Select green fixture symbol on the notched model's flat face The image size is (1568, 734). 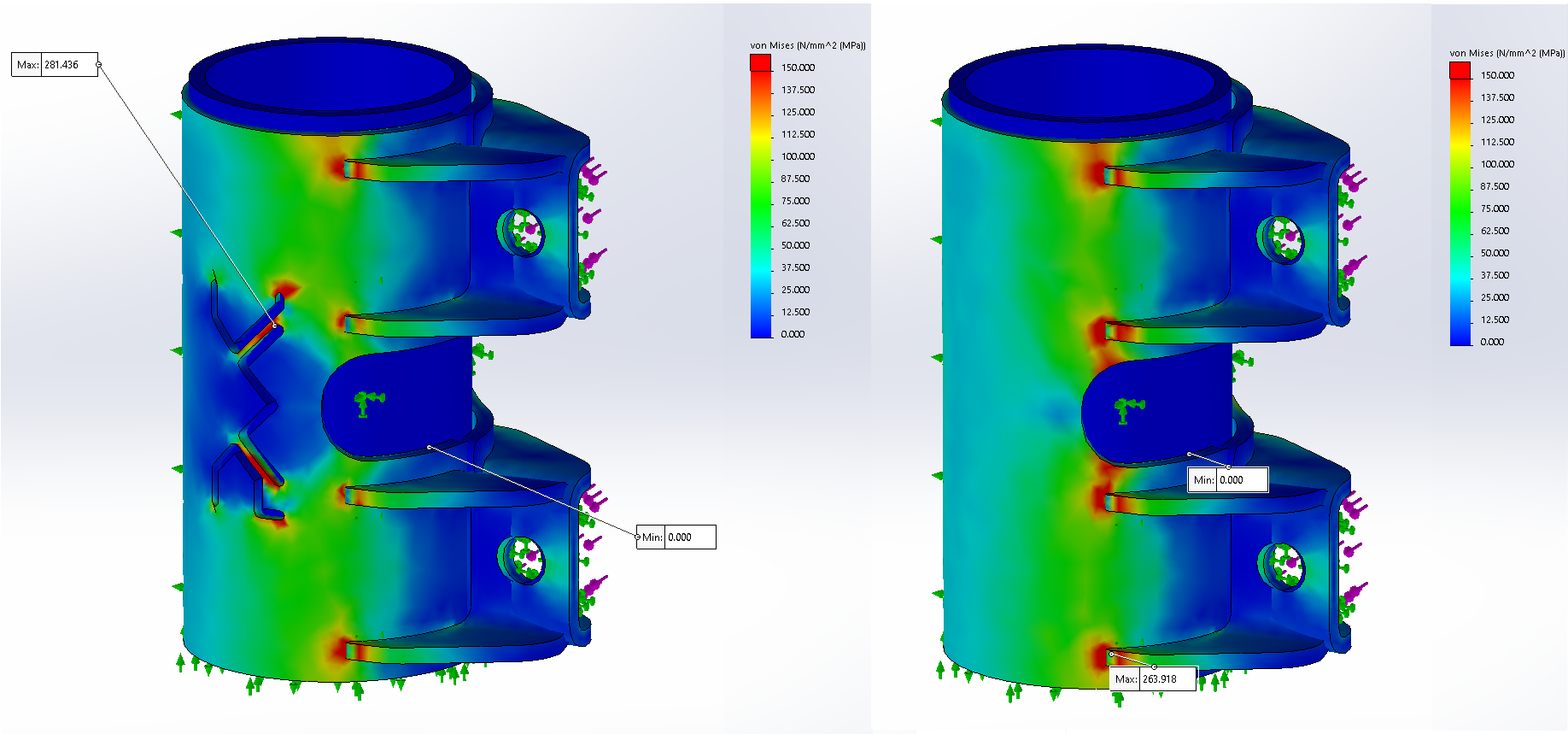coord(368,401)
